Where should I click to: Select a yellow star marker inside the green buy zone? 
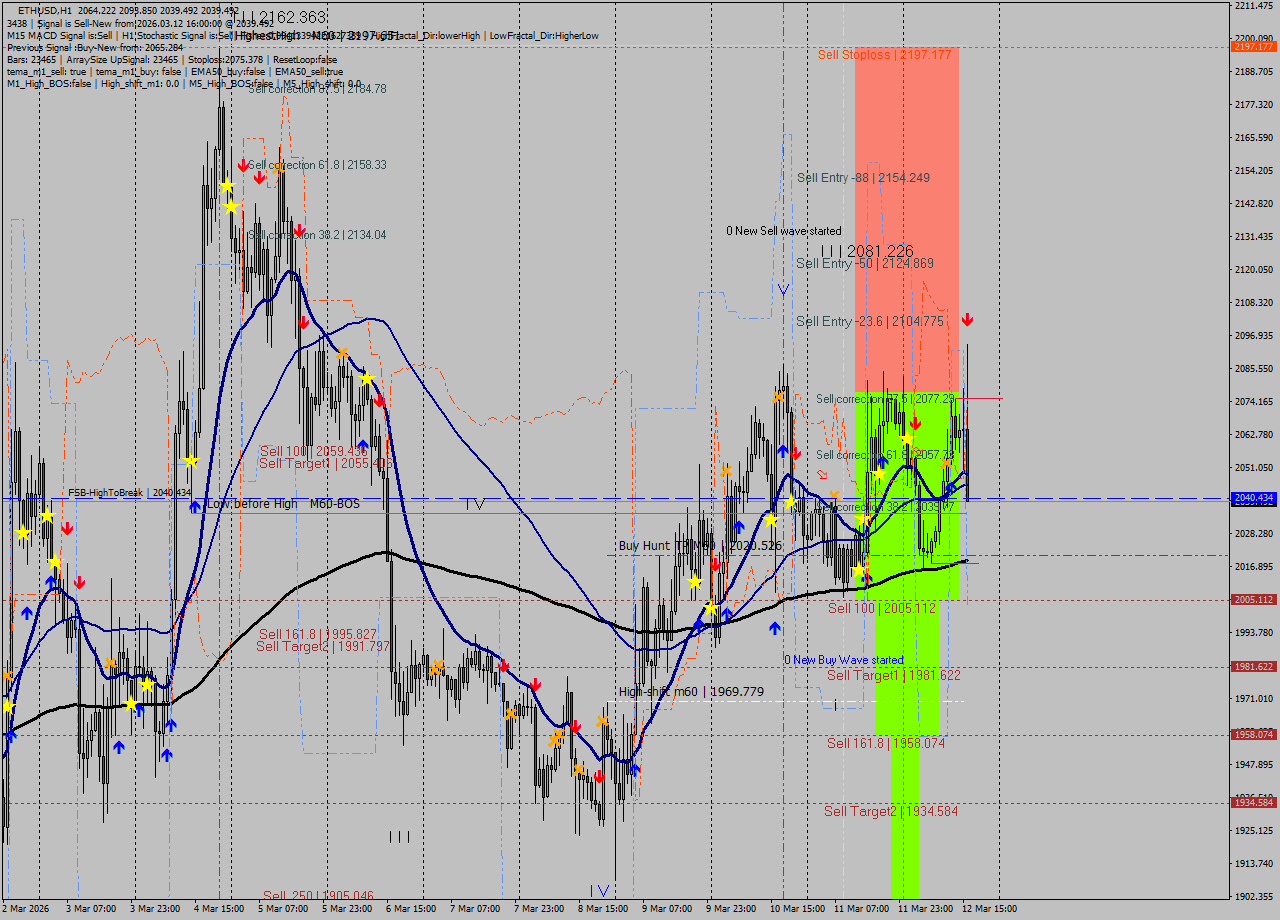(905, 437)
